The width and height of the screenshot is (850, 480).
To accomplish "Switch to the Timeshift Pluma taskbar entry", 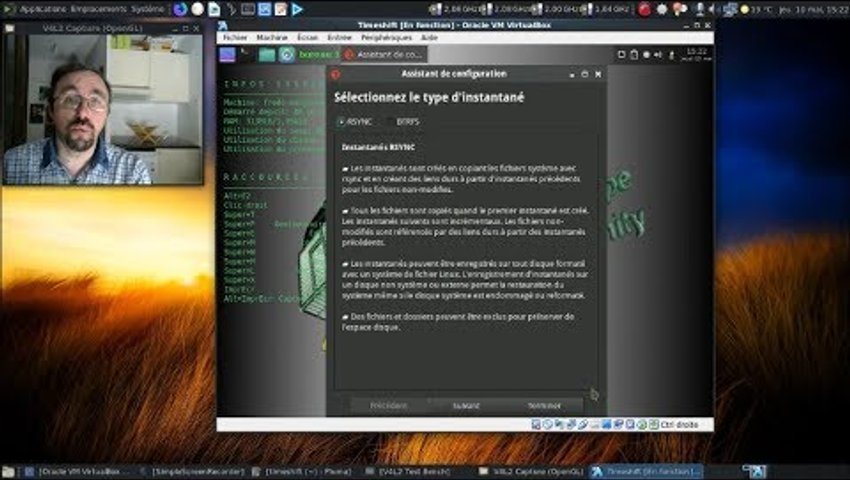I will pos(302,471).
